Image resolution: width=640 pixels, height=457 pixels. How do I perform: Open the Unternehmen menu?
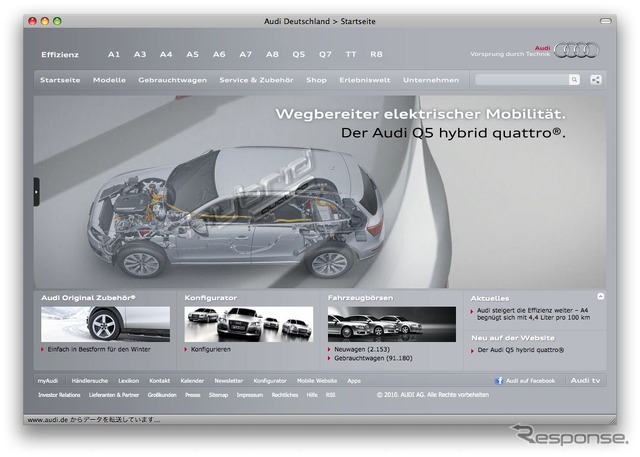431,80
